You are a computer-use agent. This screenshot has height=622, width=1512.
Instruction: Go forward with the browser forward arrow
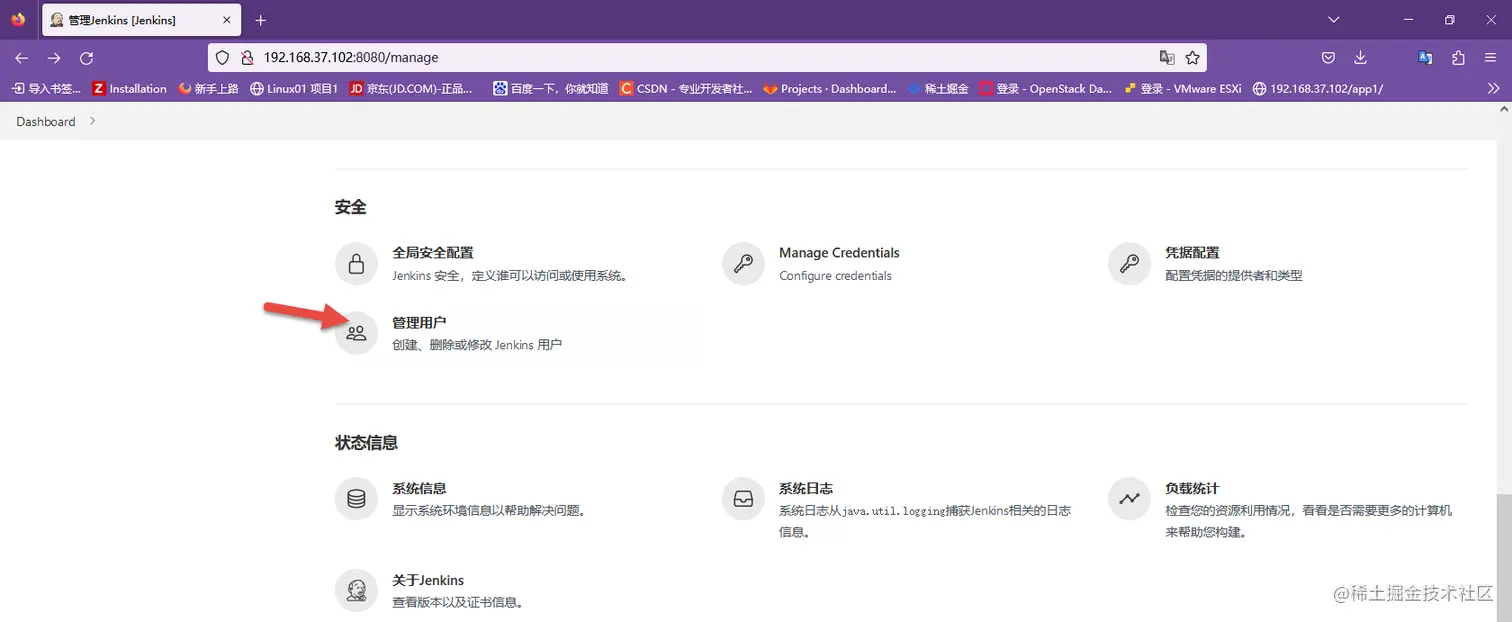pyautogui.click(x=54, y=58)
